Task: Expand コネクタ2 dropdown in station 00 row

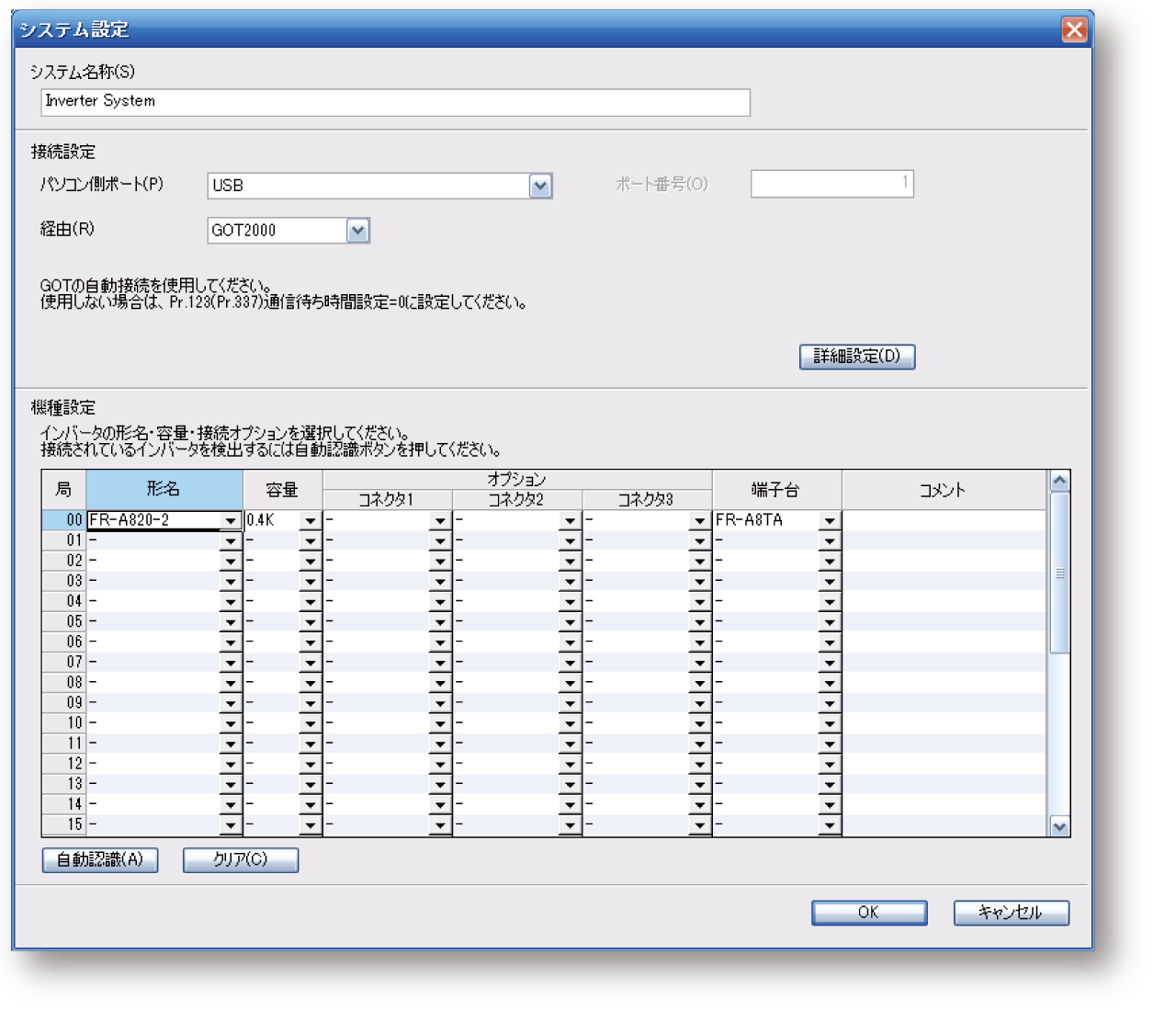Action: [570, 521]
